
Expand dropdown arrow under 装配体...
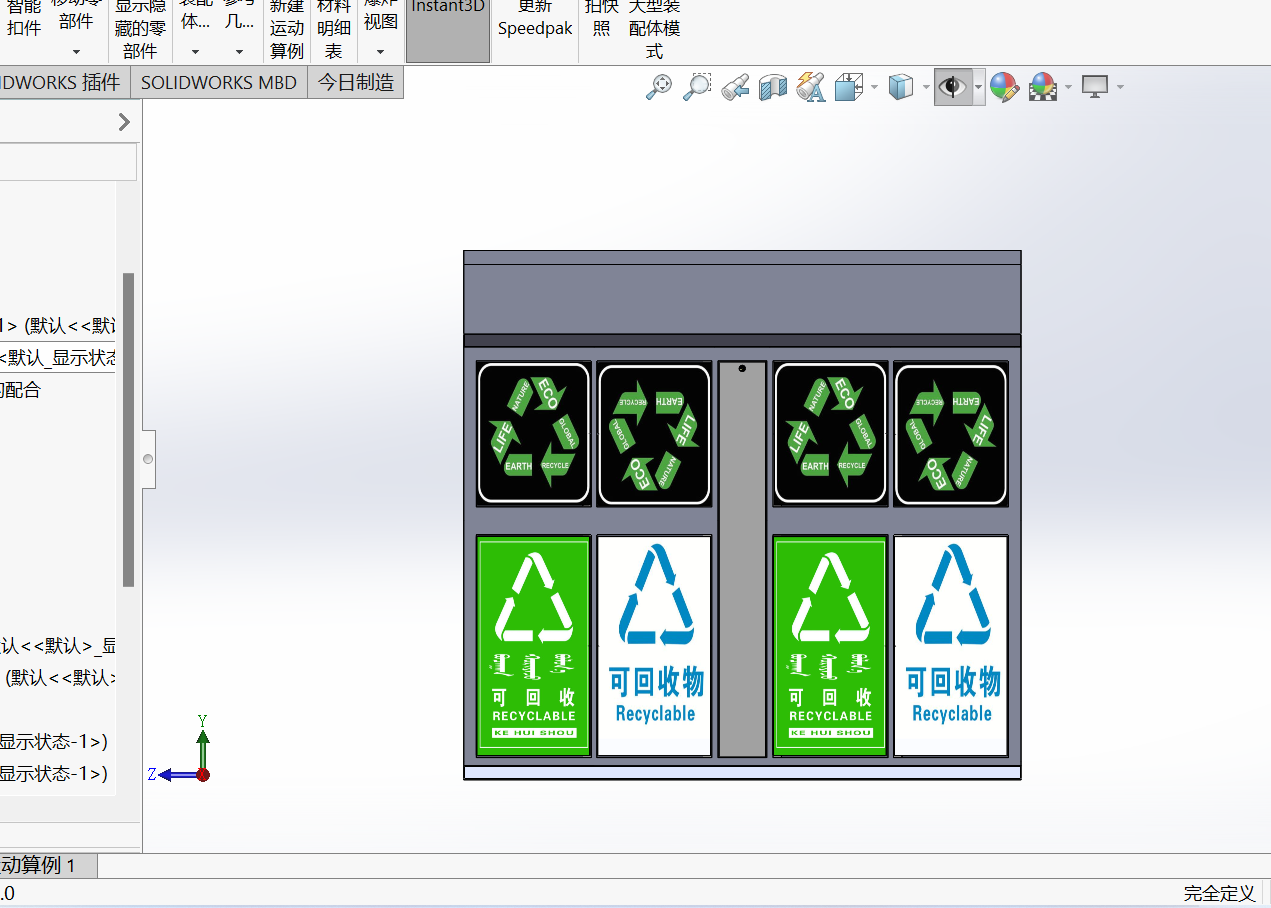coord(195,52)
